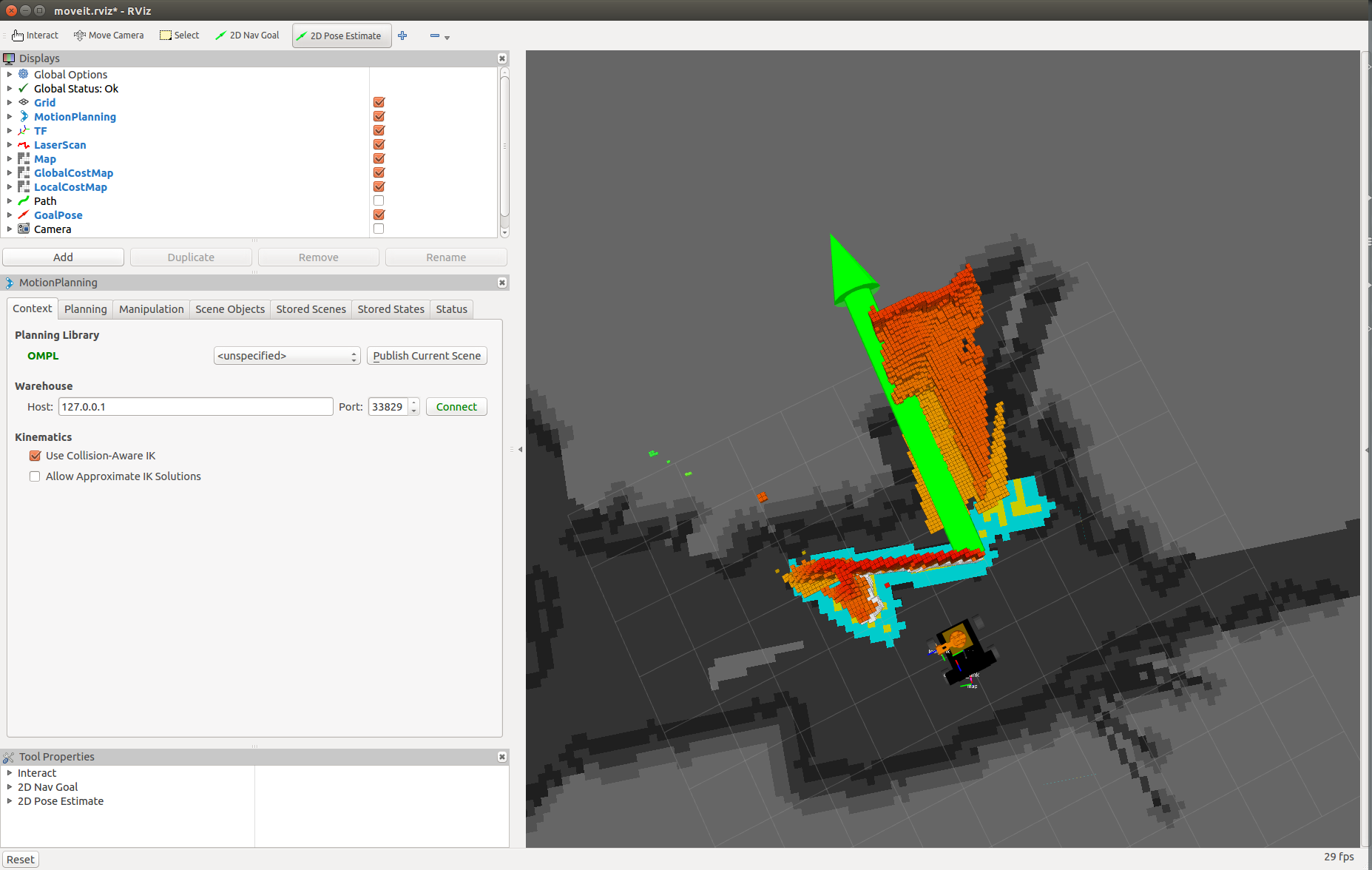
Task: Click the Select tool in toolbar
Action: (x=180, y=36)
